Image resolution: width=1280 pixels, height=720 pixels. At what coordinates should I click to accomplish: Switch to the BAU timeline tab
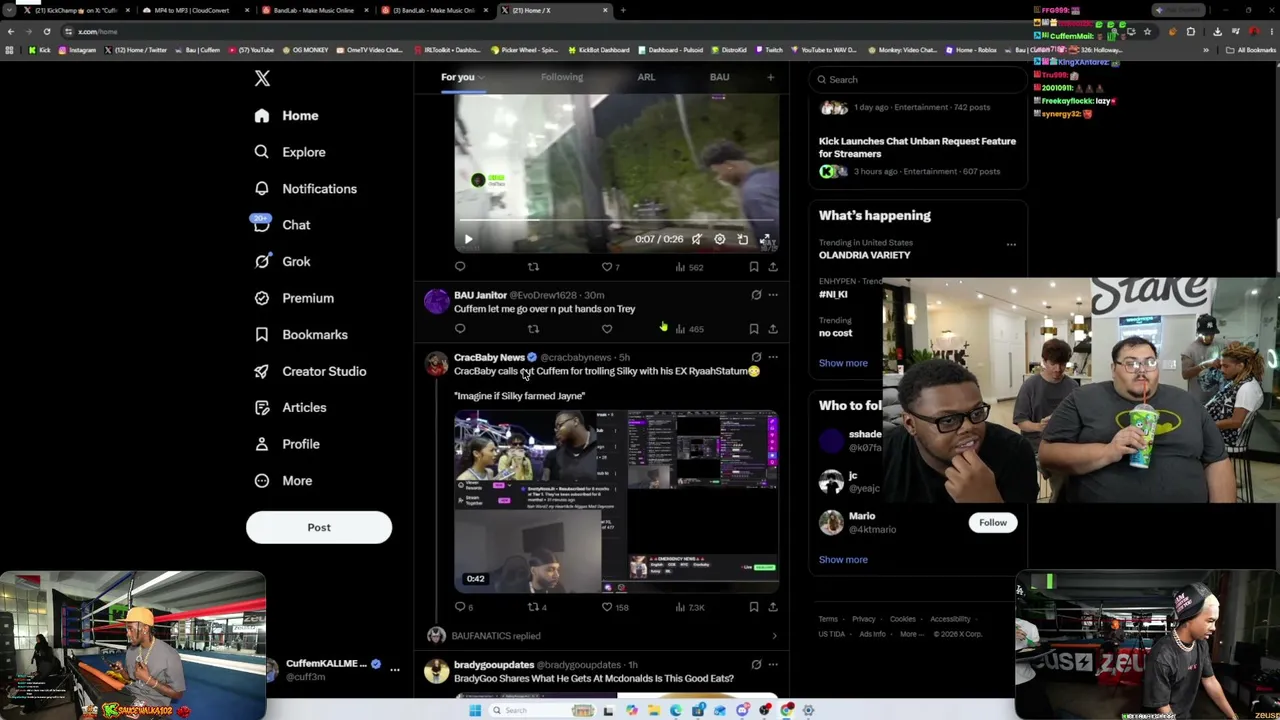coord(719,77)
